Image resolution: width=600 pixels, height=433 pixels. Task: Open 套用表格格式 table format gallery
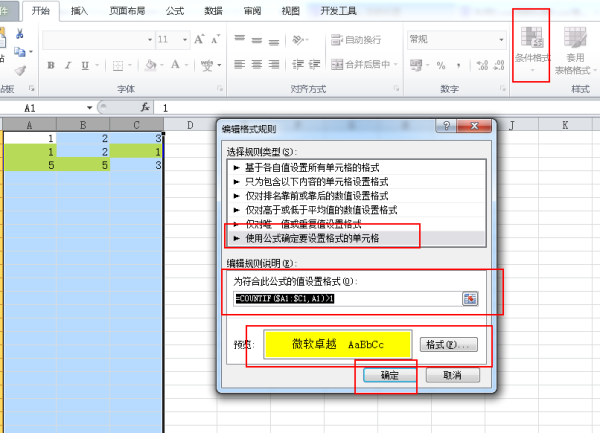click(x=576, y=50)
